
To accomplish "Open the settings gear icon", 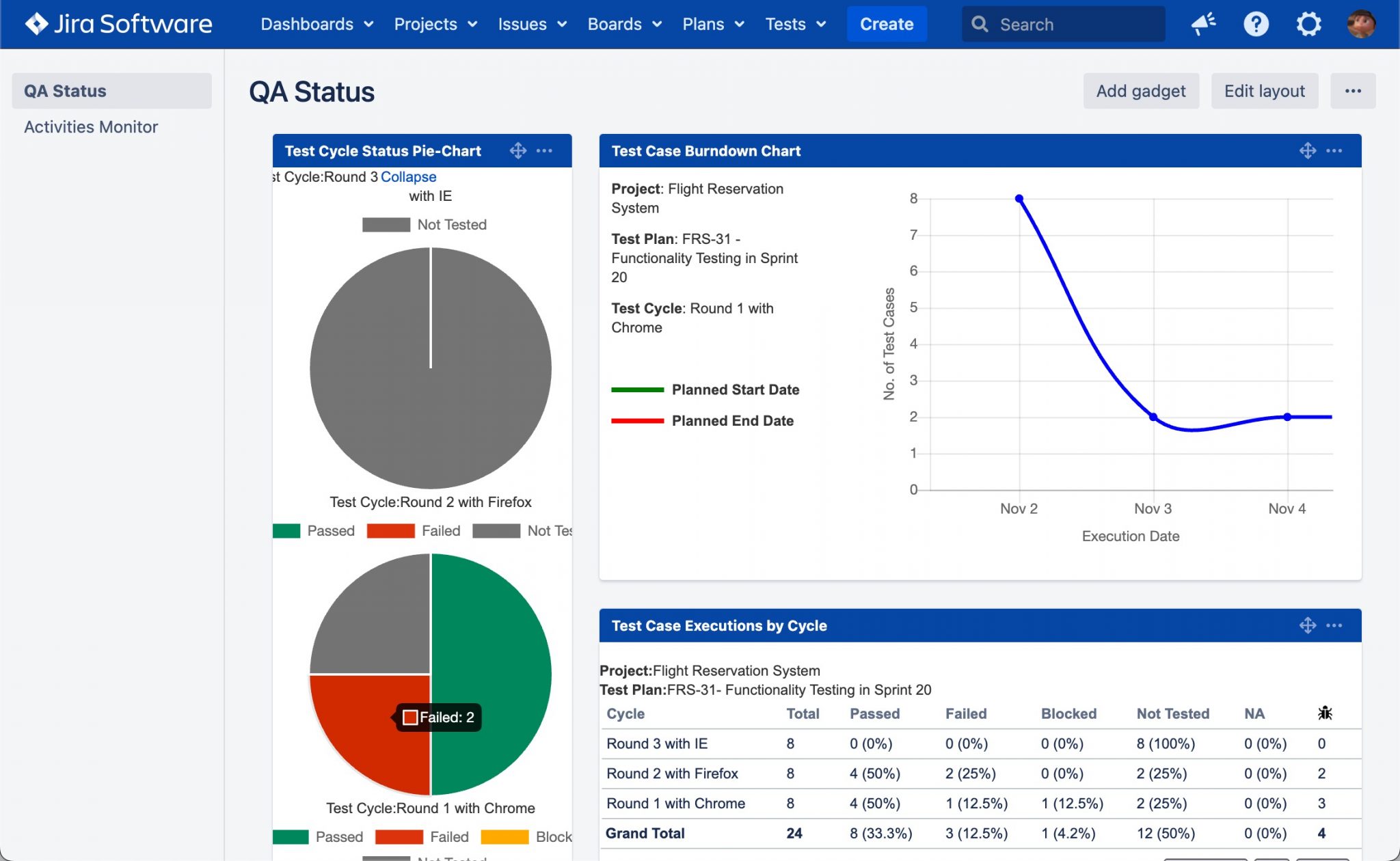I will coord(1308,24).
